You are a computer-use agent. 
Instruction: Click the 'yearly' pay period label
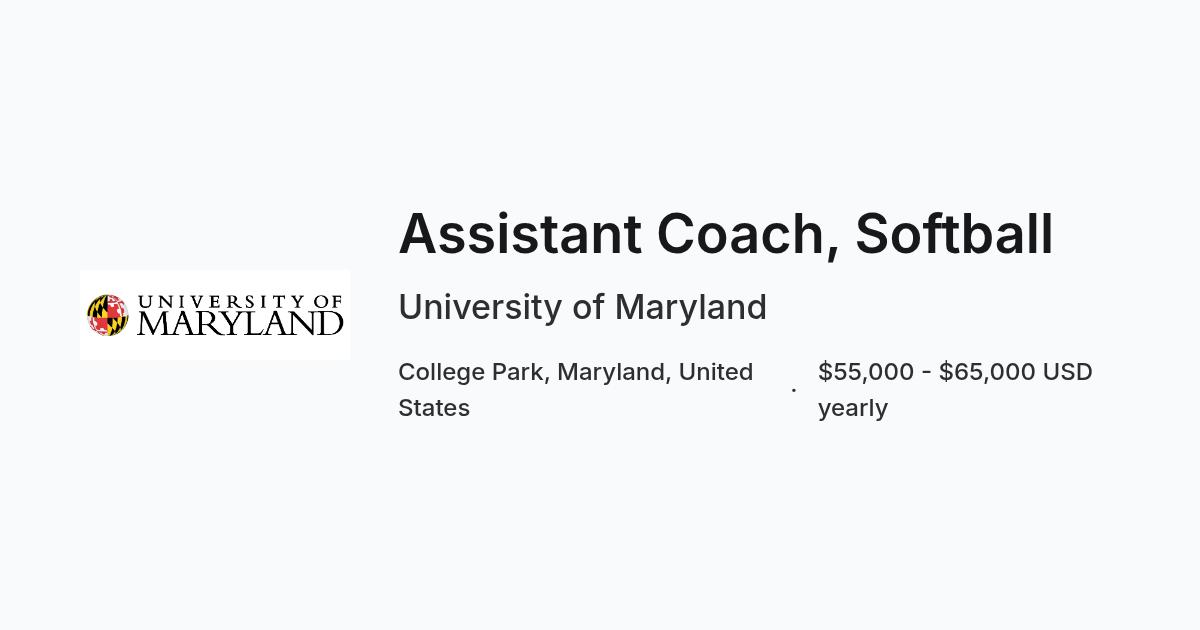[853, 409]
